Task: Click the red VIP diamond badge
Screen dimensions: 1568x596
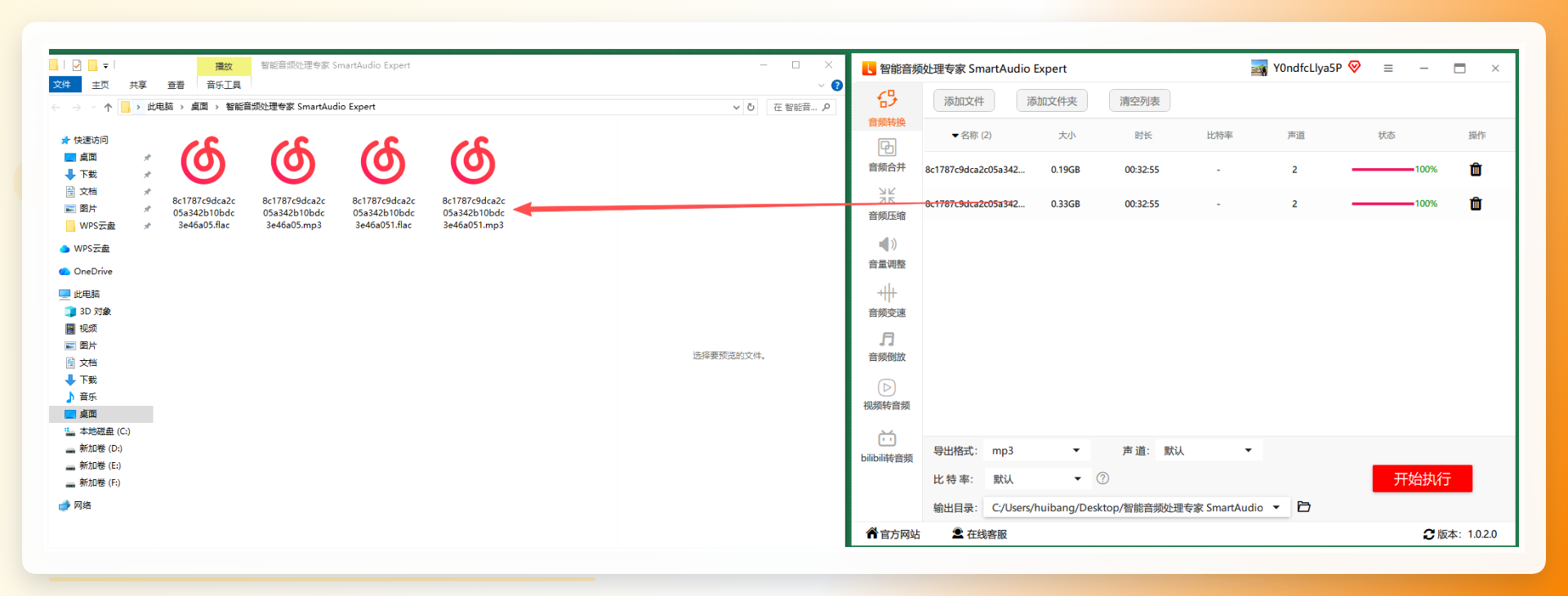Action: (x=1355, y=67)
